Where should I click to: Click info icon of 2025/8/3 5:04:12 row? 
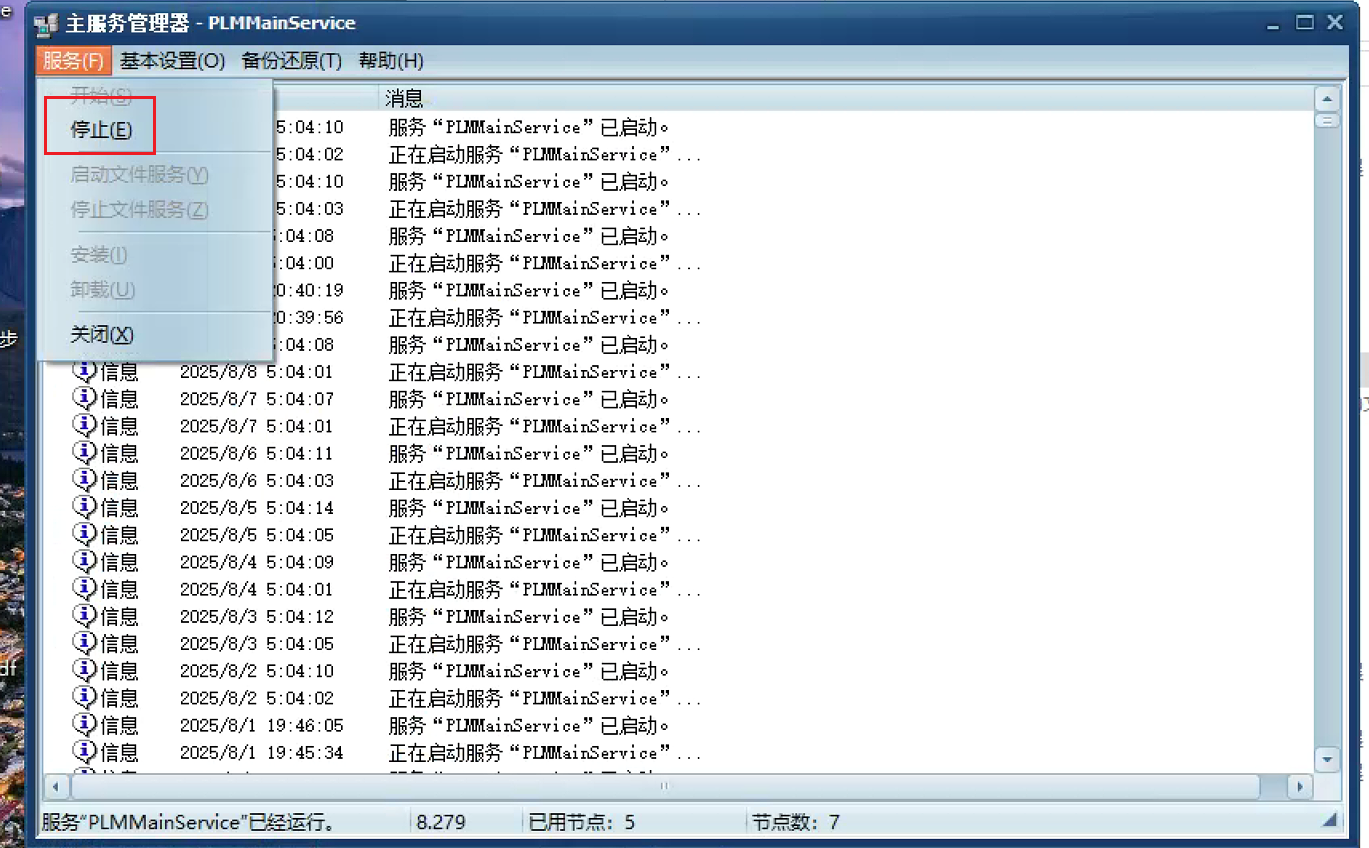click(x=85, y=616)
